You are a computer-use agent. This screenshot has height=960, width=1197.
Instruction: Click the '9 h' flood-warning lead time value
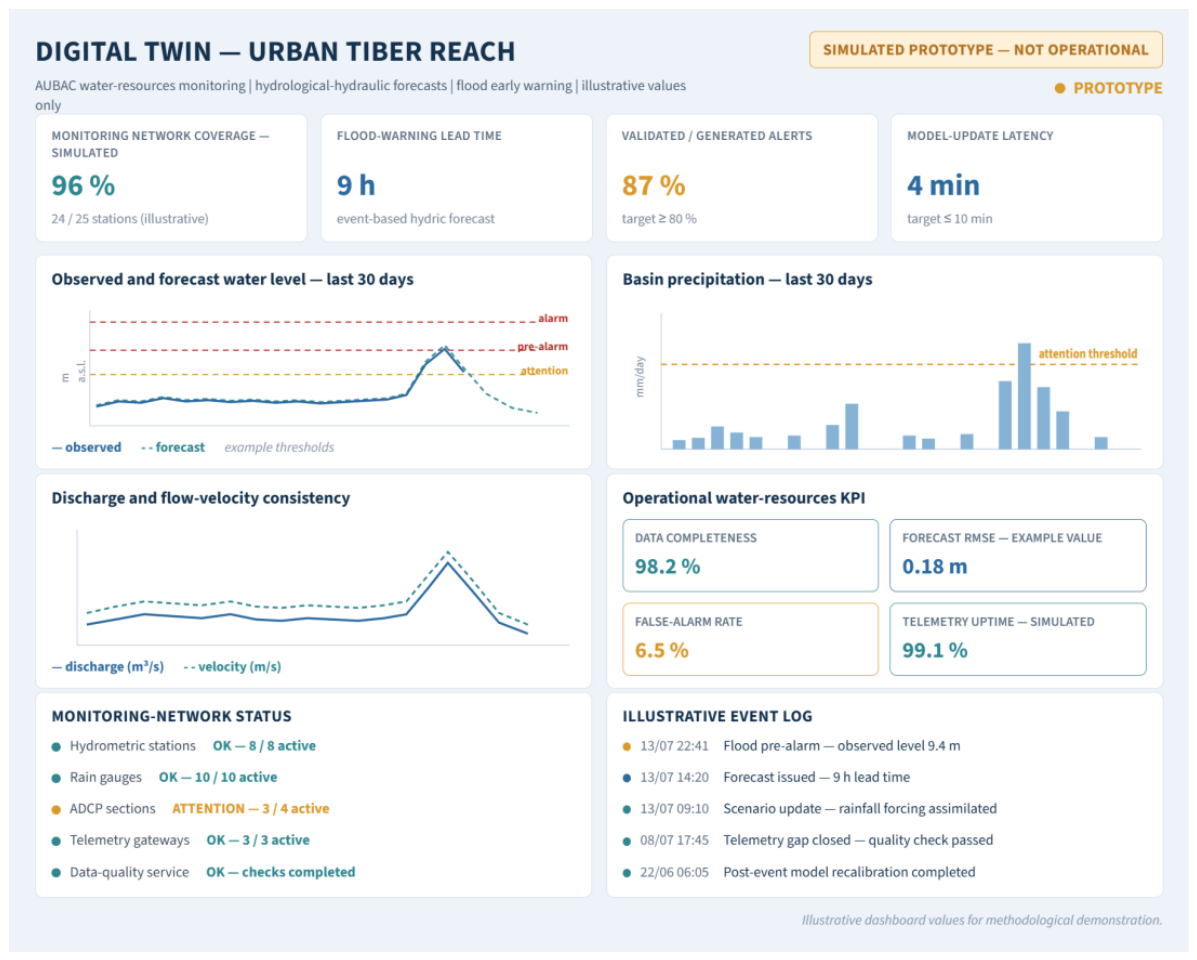pos(356,185)
